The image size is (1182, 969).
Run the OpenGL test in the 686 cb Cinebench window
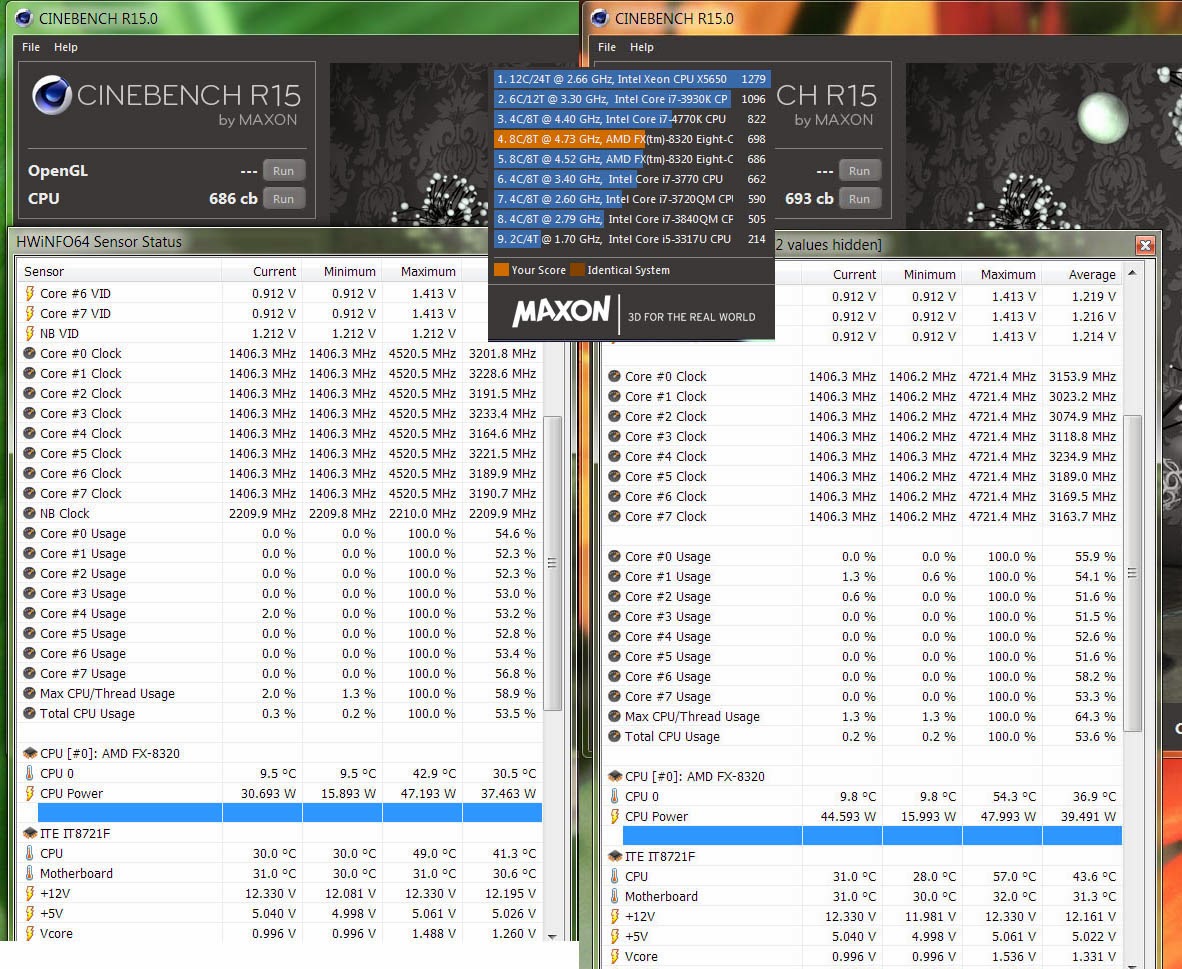click(283, 170)
